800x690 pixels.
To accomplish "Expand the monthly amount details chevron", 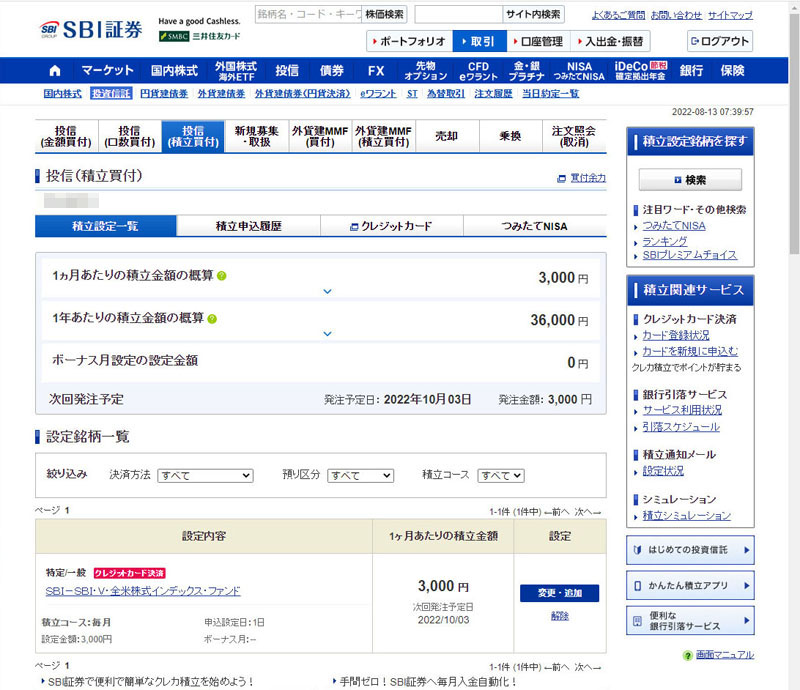I will pyautogui.click(x=326, y=292).
